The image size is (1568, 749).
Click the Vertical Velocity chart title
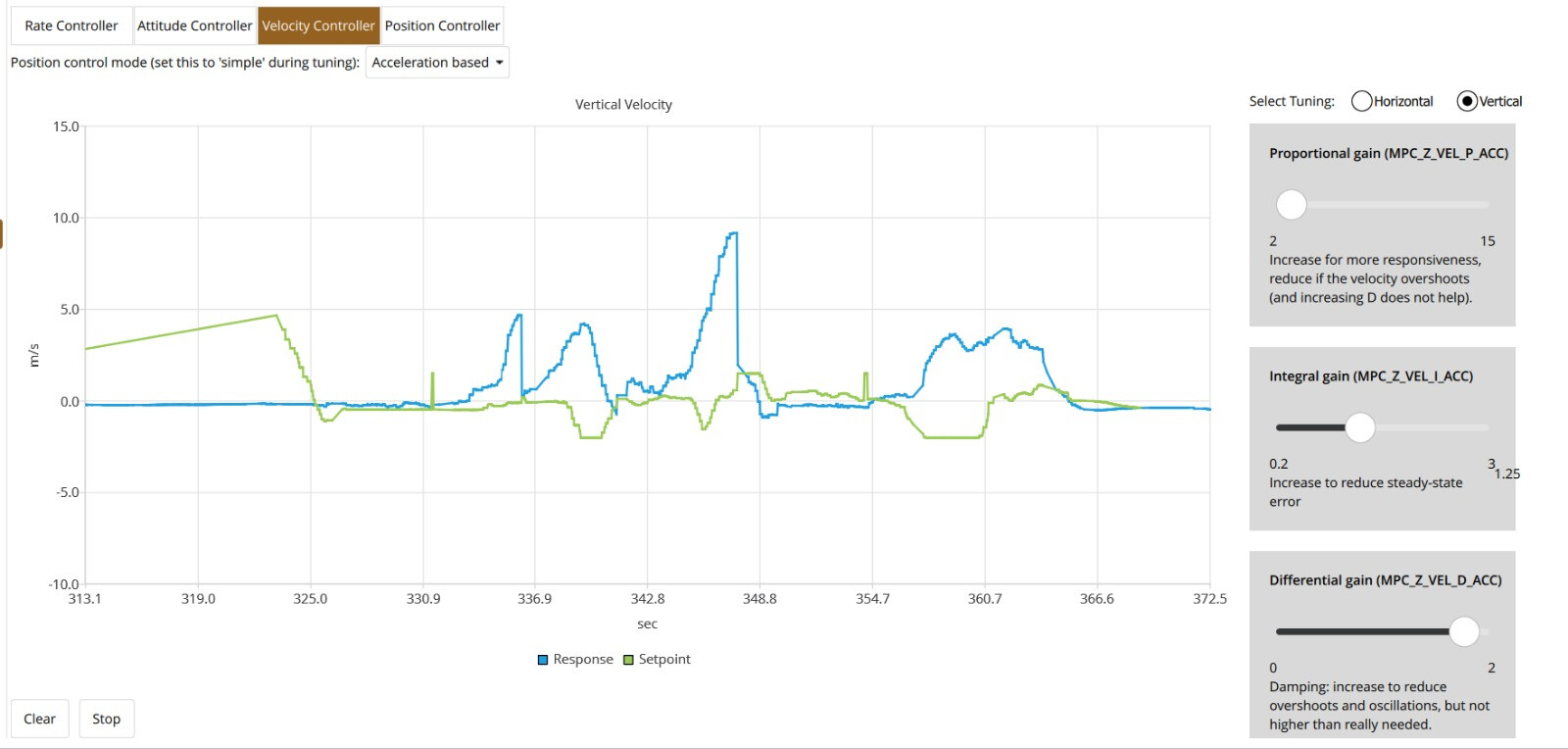pos(623,105)
